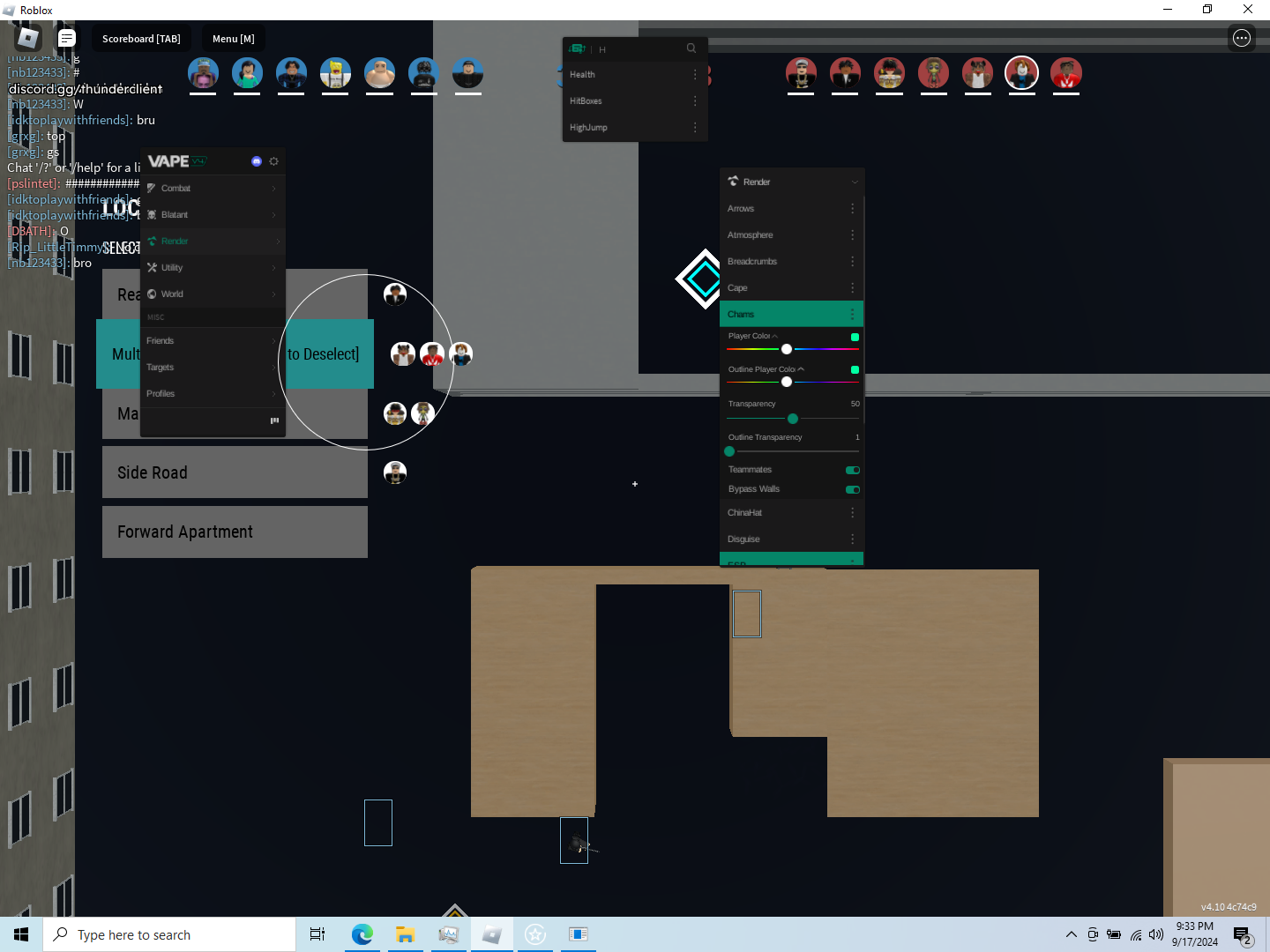Collapse the Render panel with its chevron
Viewport: 1270px width, 952px height.
coord(855,182)
